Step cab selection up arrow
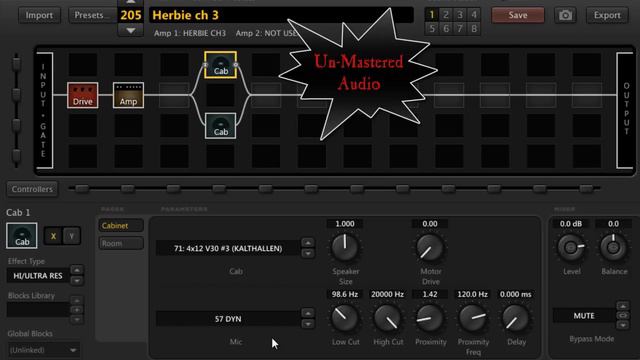Image resolution: width=640 pixels, height=360 pixels. coord(308,243)
